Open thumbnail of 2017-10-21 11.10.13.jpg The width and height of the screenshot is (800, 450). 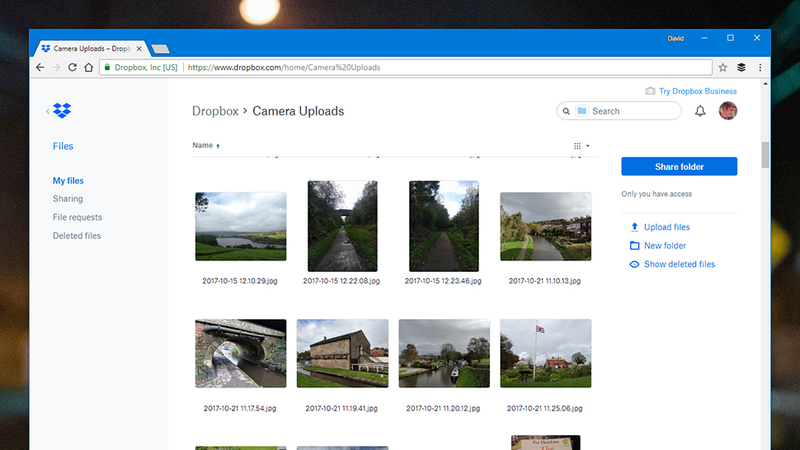(545, 226)
